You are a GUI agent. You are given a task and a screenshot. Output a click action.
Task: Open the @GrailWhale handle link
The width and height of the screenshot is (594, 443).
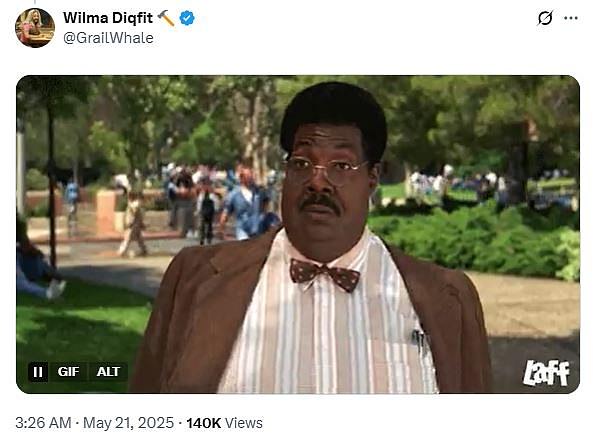[x=108, y=38]
